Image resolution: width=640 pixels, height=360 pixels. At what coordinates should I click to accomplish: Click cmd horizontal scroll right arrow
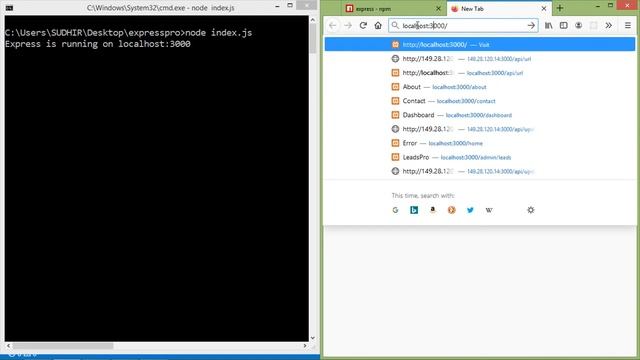click(x=305, y=346)
